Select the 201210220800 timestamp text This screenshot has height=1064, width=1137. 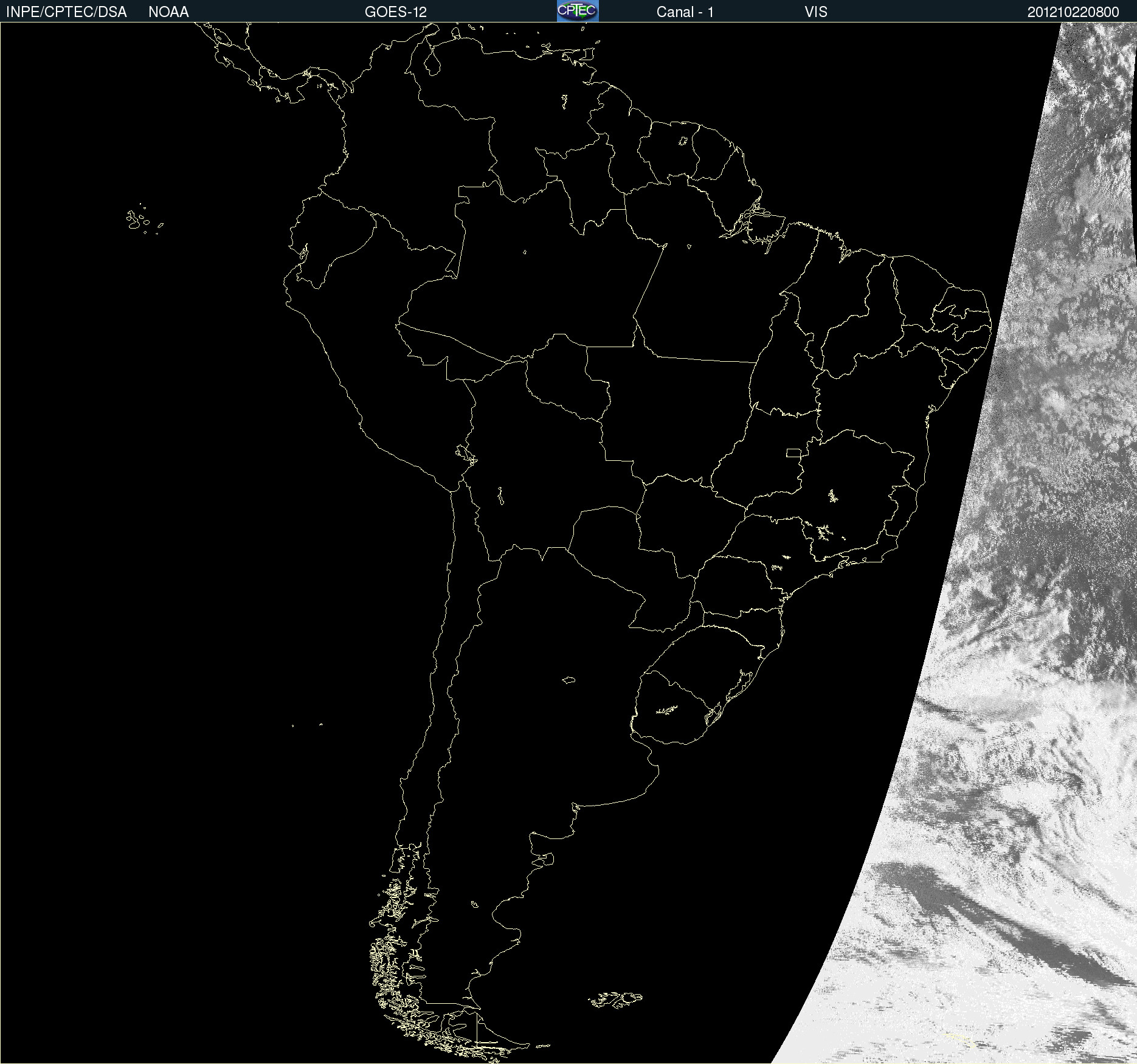tap(1073, 12)
